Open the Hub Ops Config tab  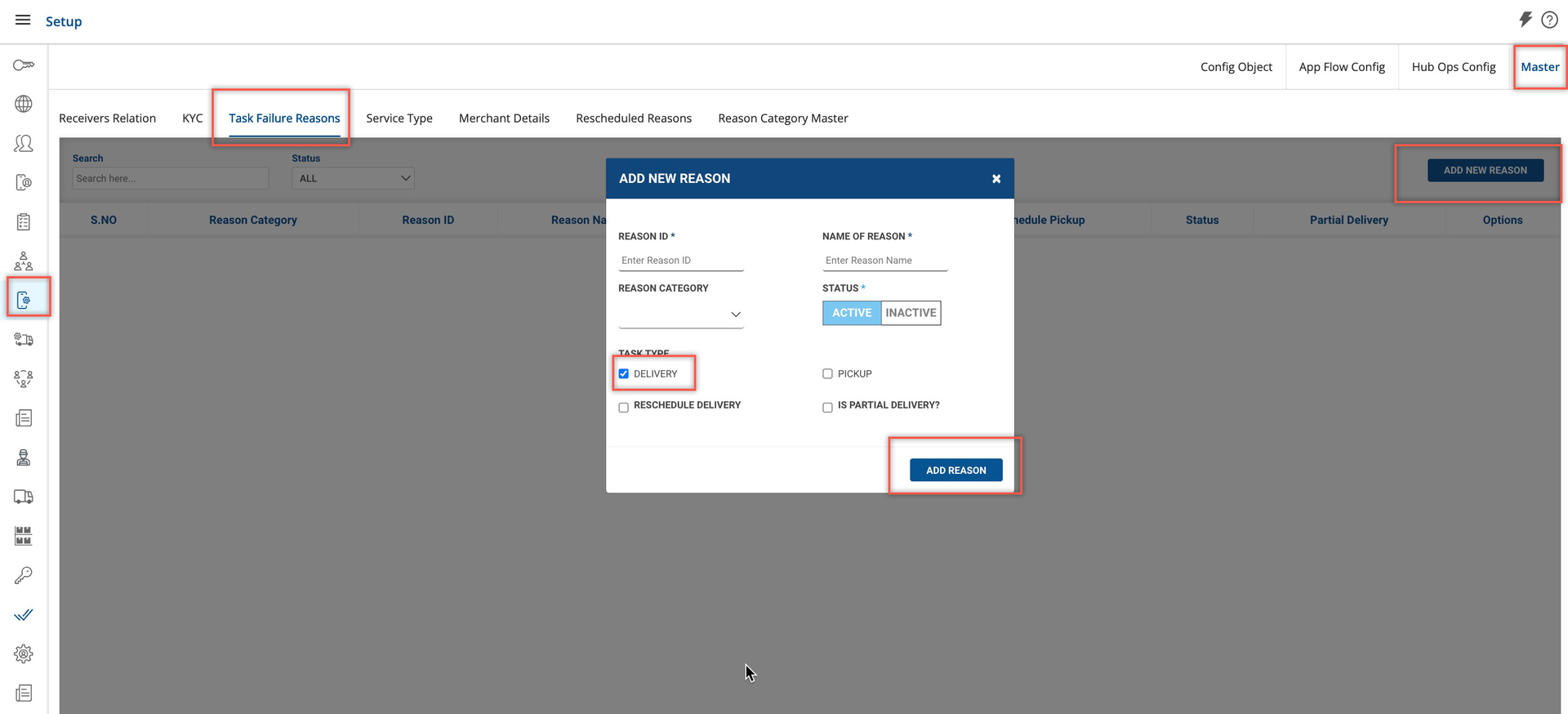click(x=1453, y=67)
